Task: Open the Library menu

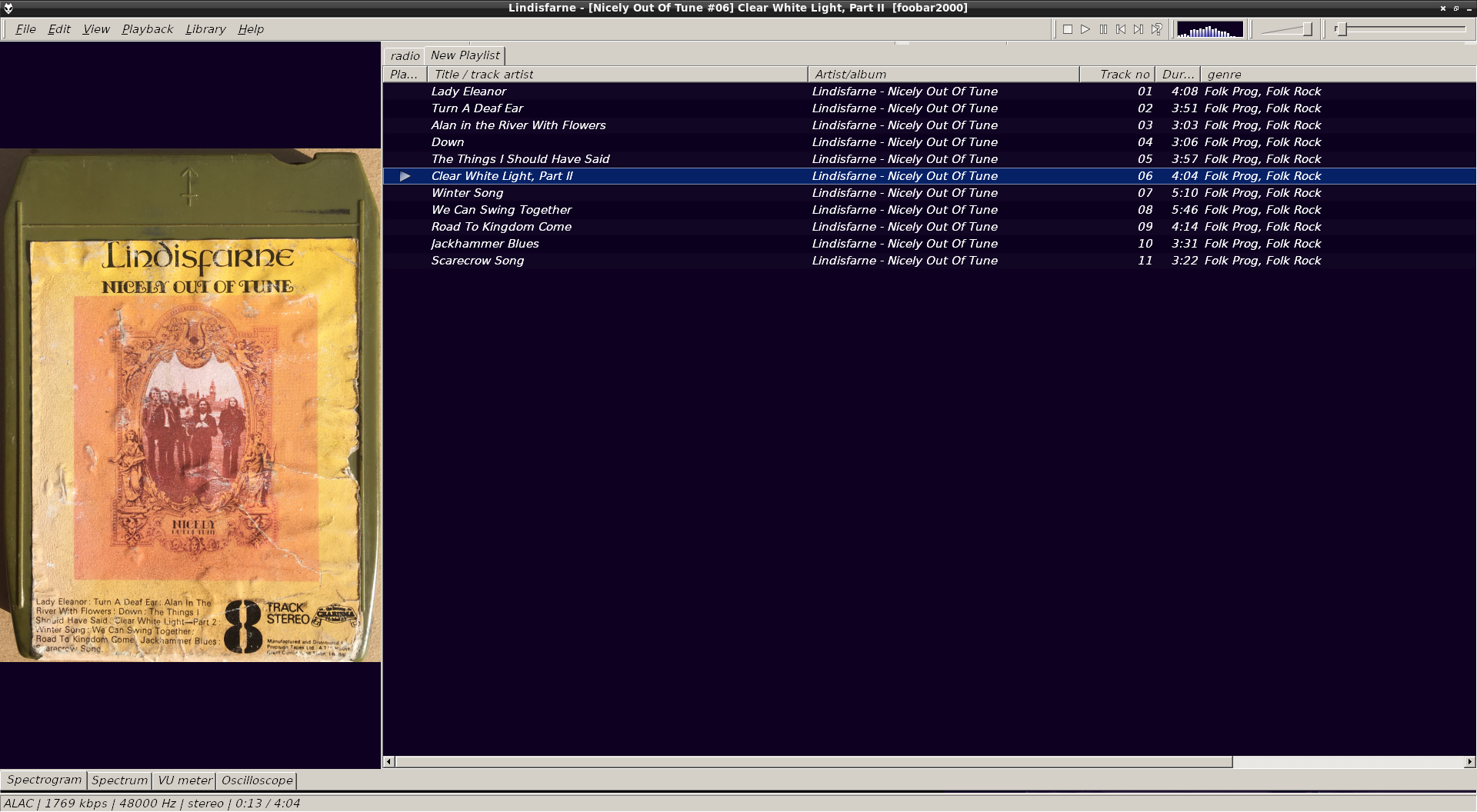Action: pyautogui.click(x=205, y=29)
